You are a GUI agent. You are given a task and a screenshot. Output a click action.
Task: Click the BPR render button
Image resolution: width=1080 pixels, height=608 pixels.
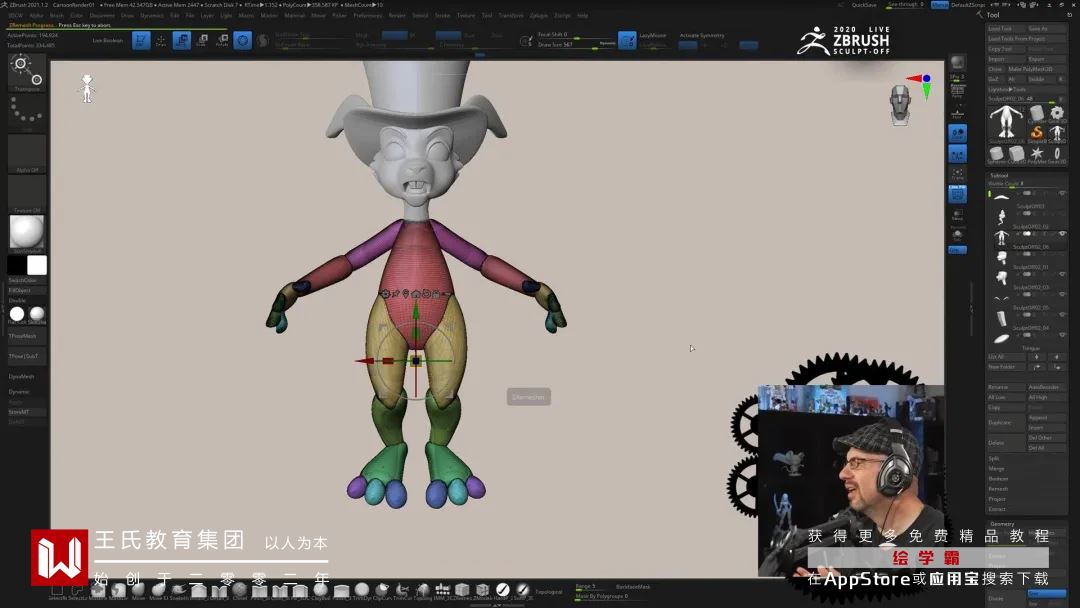pos(957,64)
